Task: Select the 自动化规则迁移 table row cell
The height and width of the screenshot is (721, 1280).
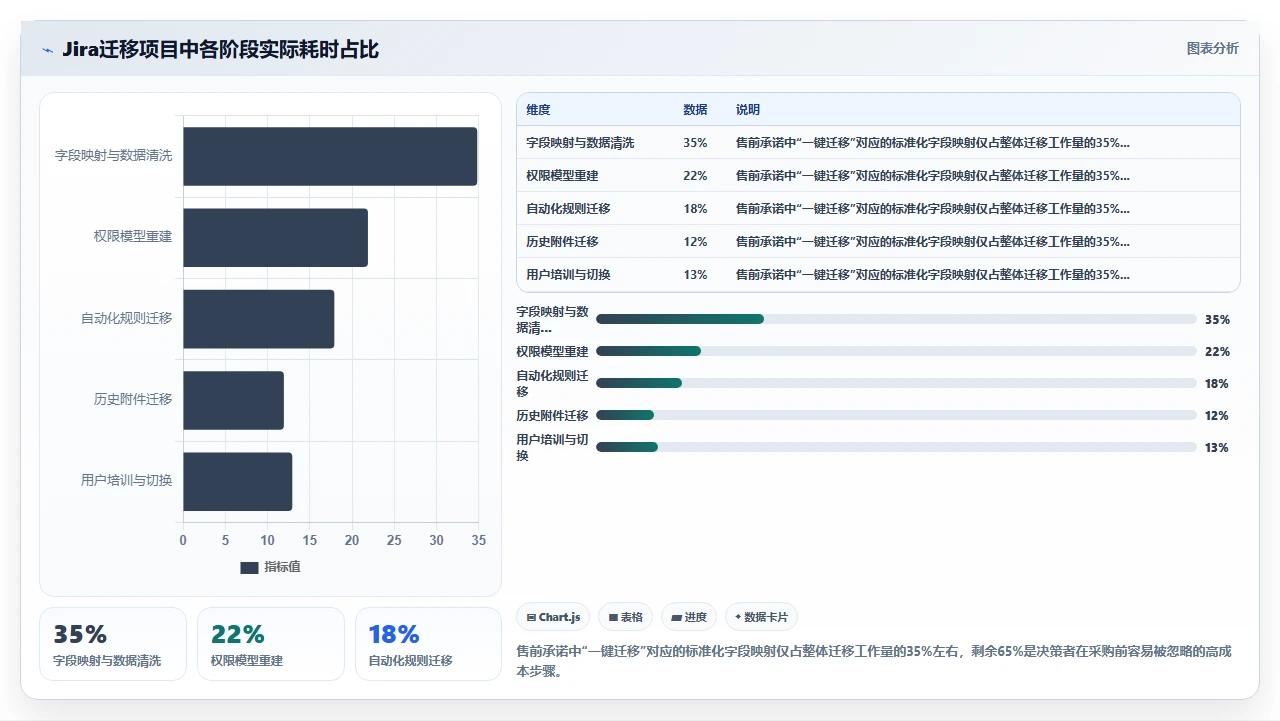Action: click(x=568, y=209)
